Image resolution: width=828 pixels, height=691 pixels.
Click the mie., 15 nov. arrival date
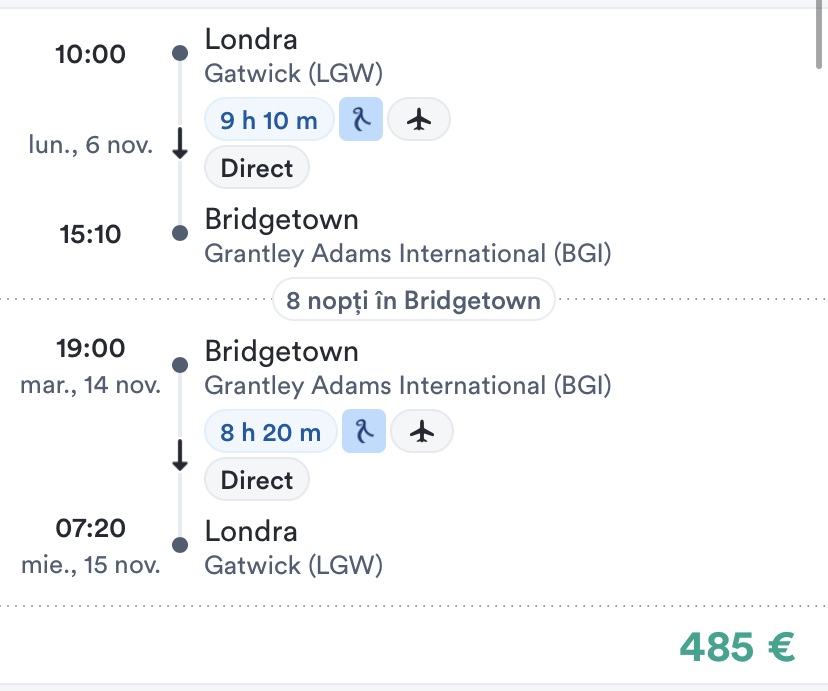(x=91, y=565)
